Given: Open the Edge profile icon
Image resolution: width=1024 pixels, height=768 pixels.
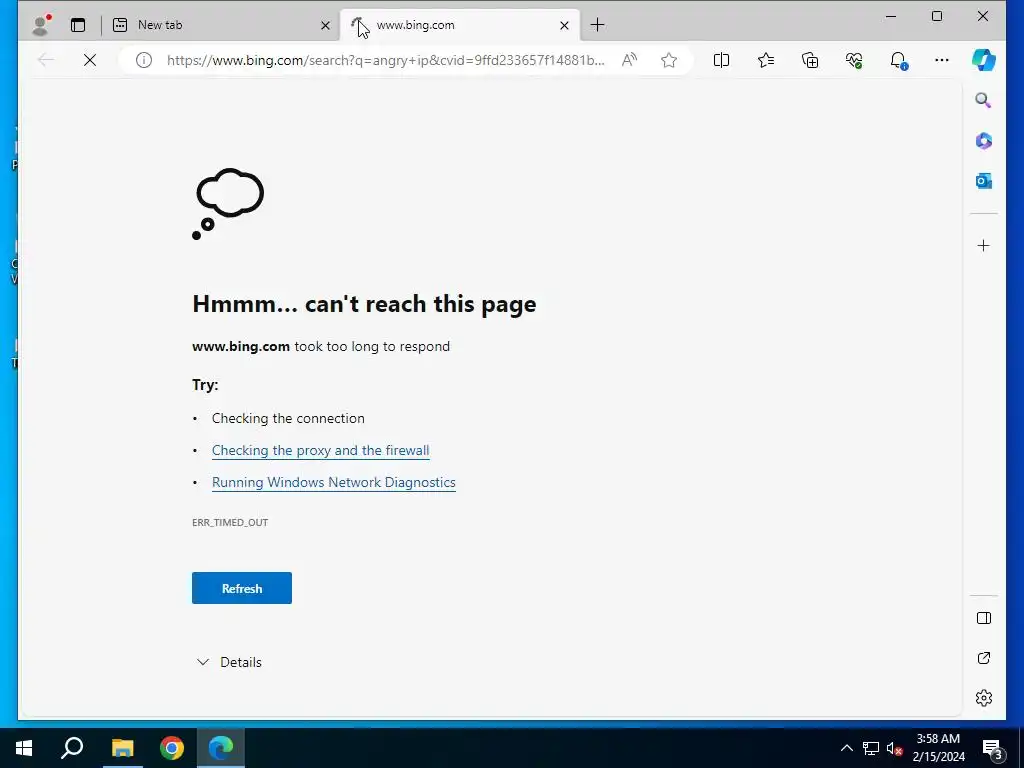Looking at the screenshot, I should coord(41,25).
